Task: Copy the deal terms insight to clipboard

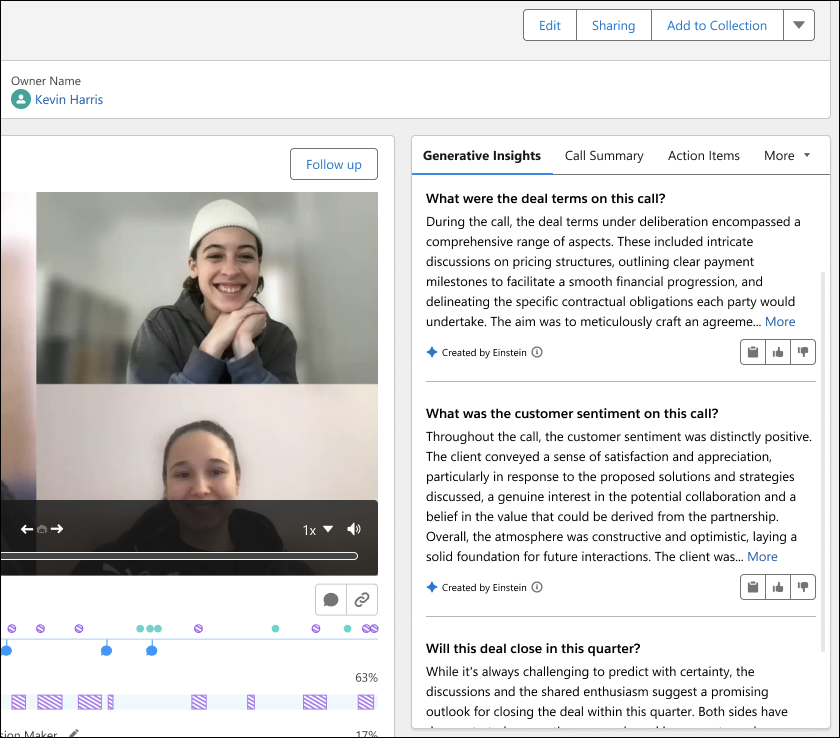Action: (753, 352)
